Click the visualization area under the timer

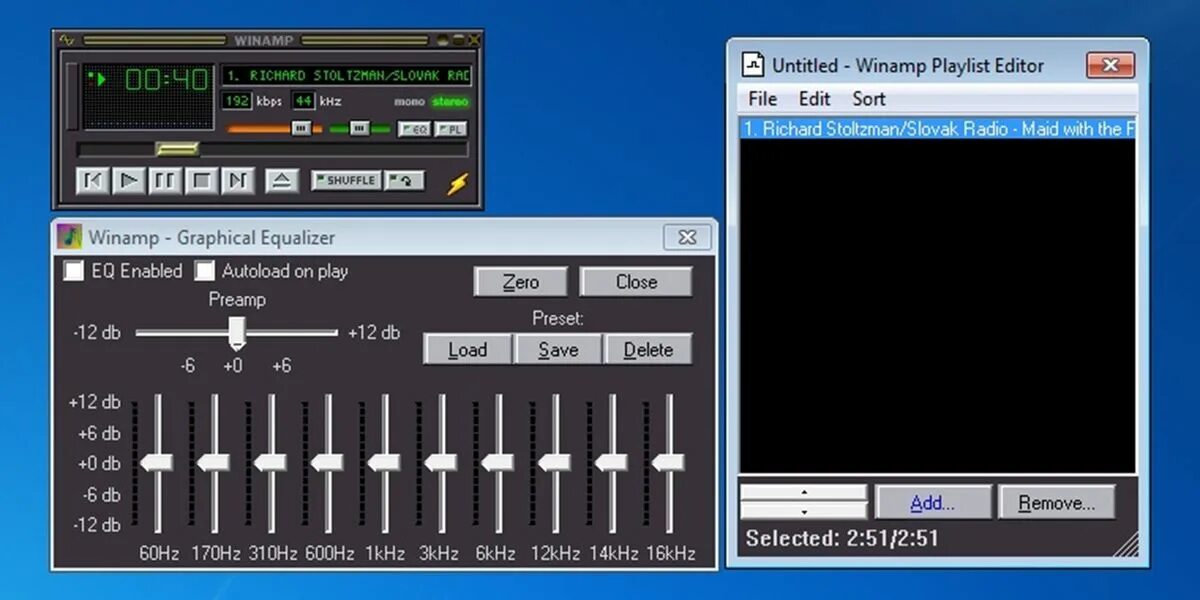tap(148, 112)
